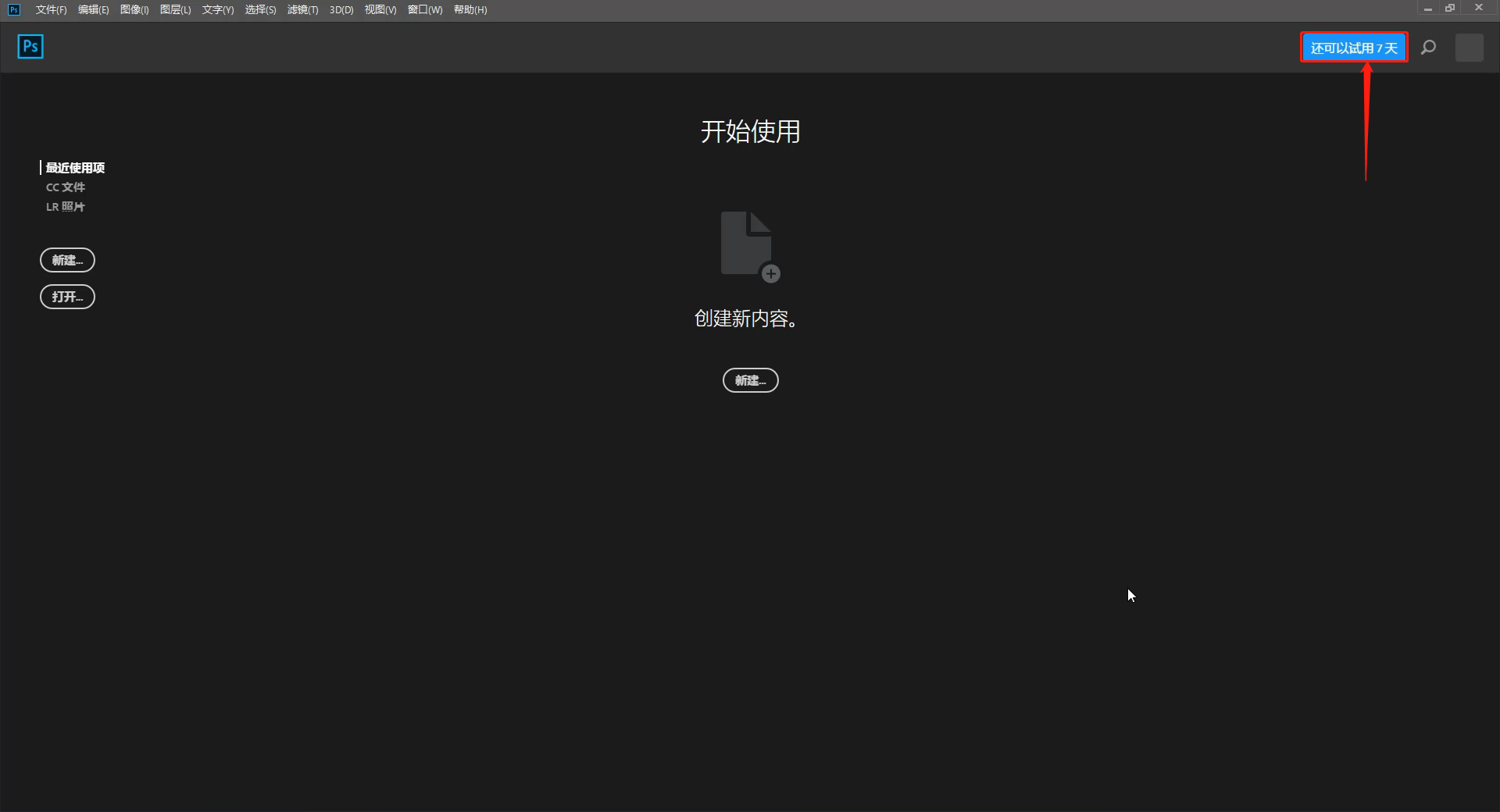Minimize the Photoshop window
1500x812 pixels.
coord(1427,9)
